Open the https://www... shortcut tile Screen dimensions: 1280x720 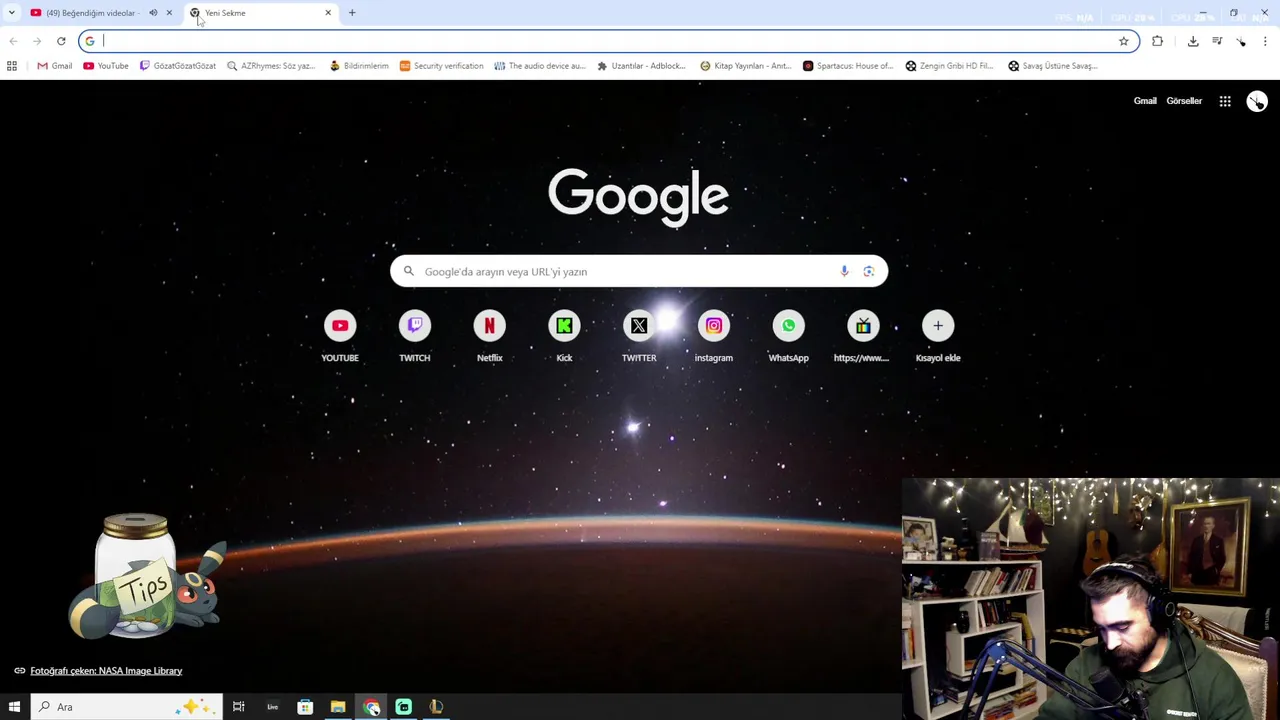click(863, 336)
